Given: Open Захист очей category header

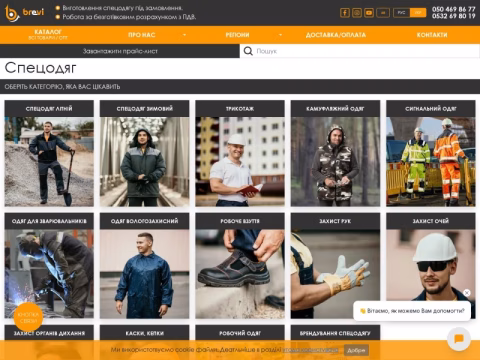Looking at the screenshot, I should (x=431, y=221).
